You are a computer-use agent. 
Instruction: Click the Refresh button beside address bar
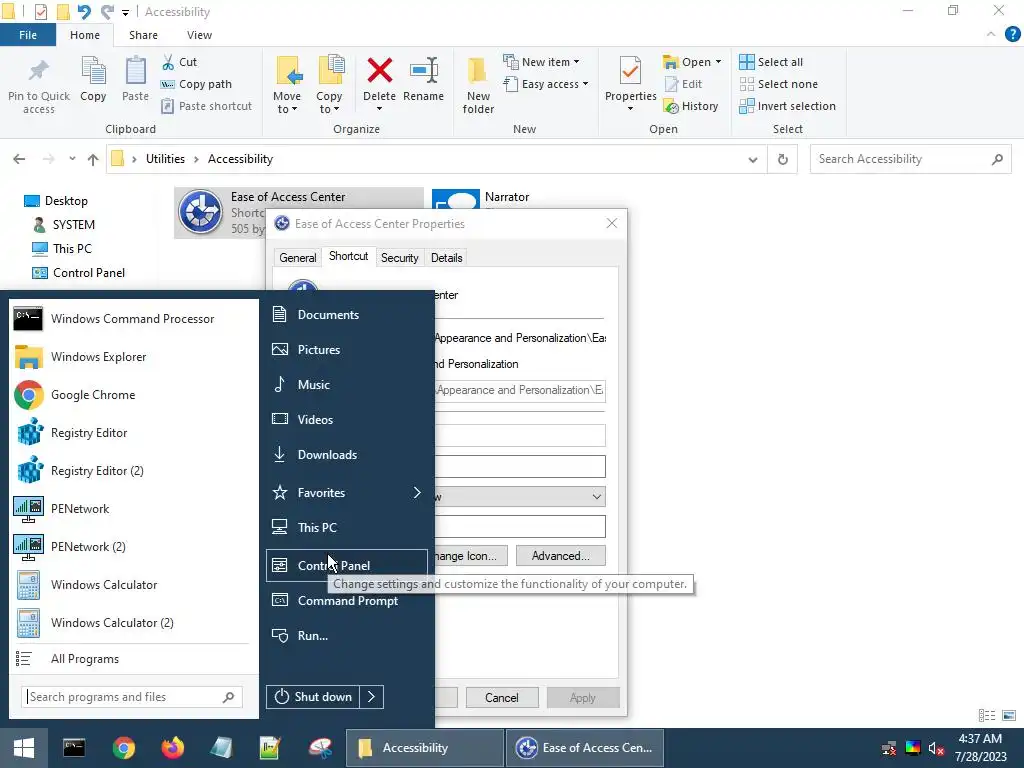click(782, 159)
